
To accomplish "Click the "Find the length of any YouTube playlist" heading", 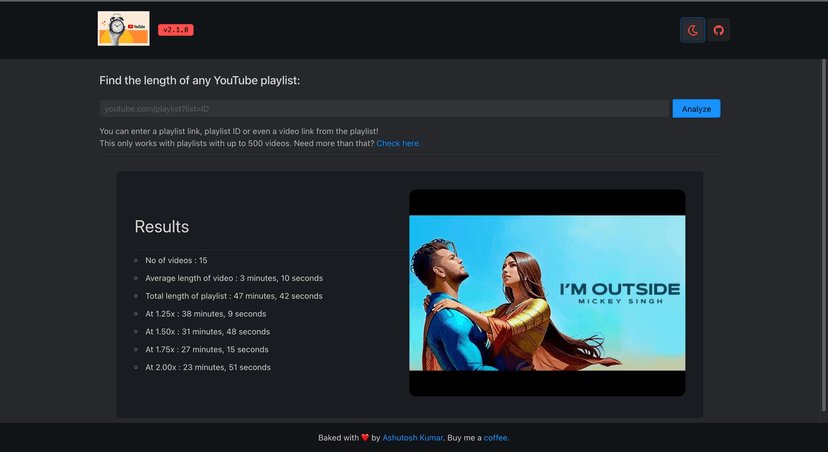I will [x=200, y=81].
